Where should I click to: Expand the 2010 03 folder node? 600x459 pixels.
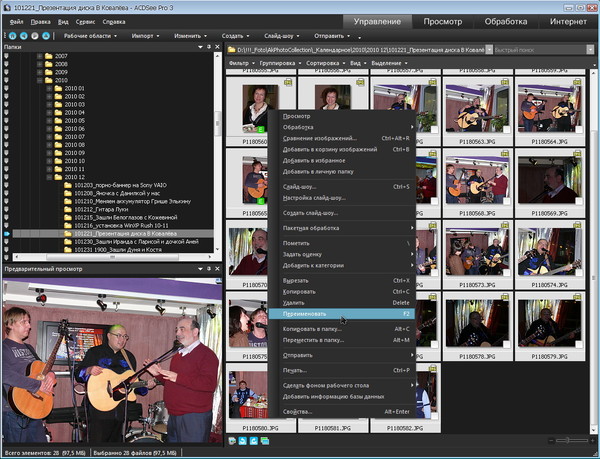49,104
